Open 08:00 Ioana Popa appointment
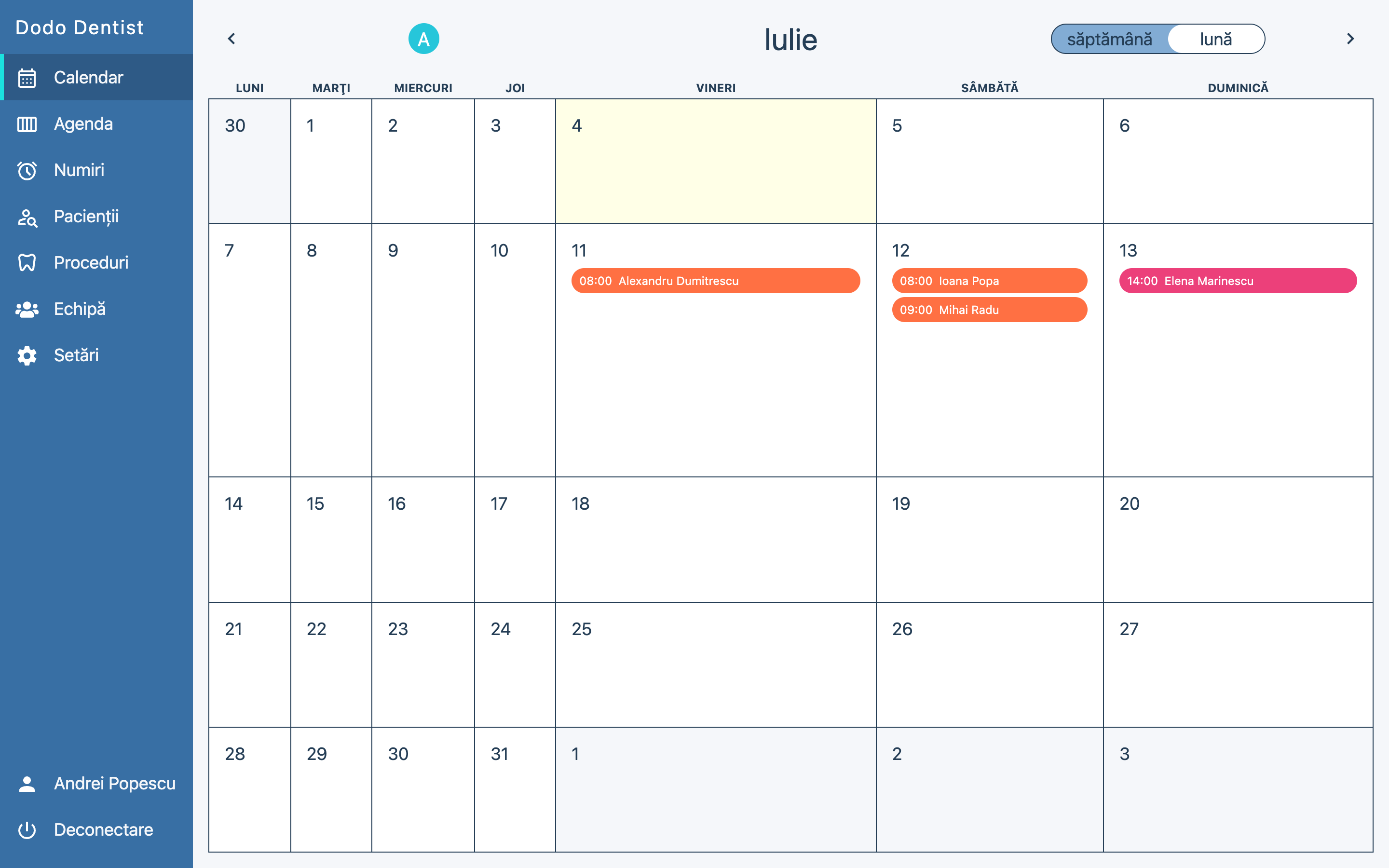Image resolution: width=1389 pixels, height=868 pixels. coord(990,281)
